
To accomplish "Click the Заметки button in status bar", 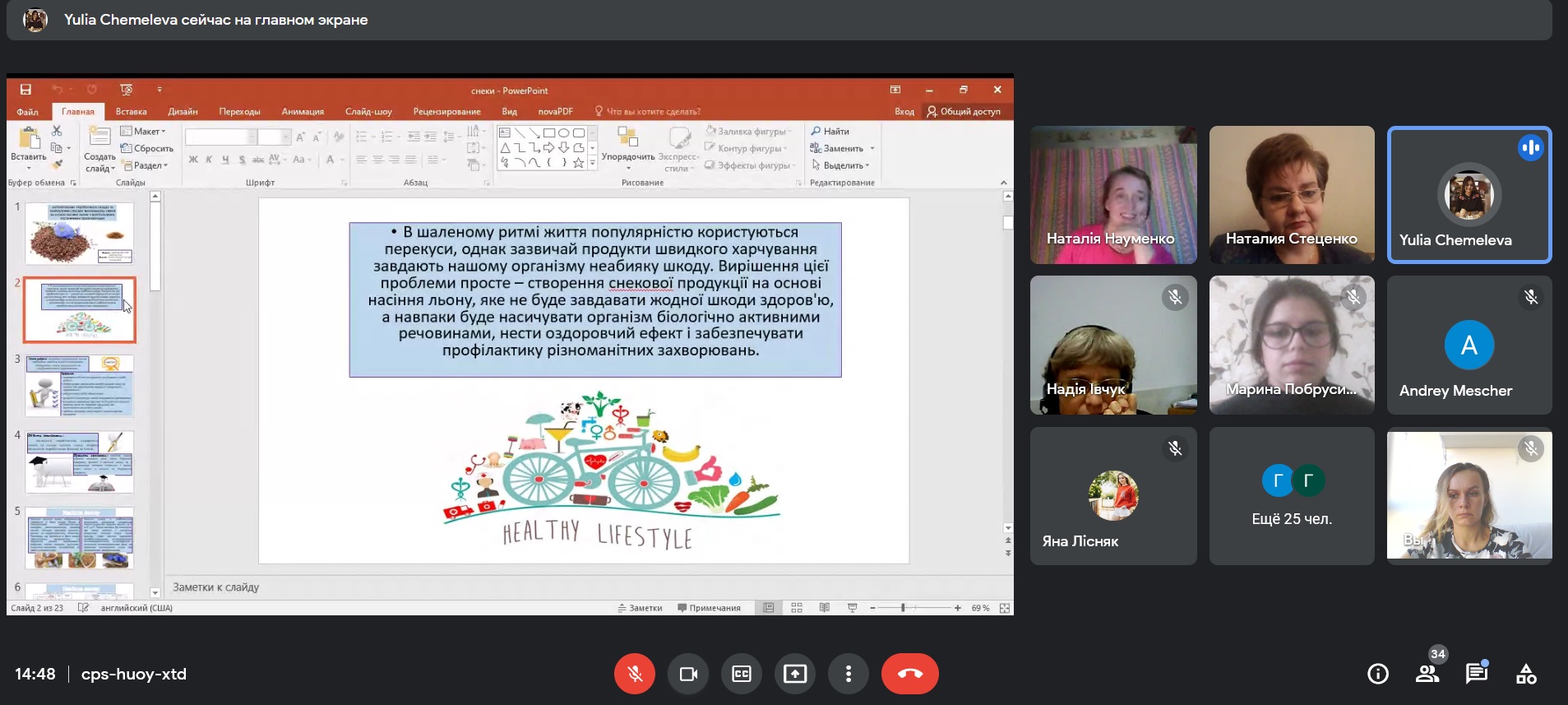I will [x=640, y=608].
